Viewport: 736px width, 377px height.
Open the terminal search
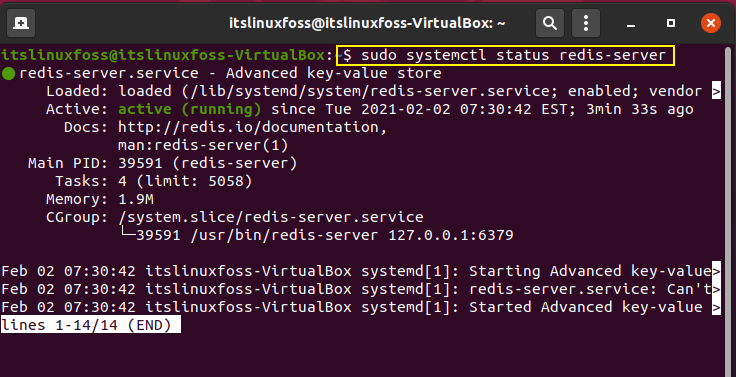click(x=550, y=23)
